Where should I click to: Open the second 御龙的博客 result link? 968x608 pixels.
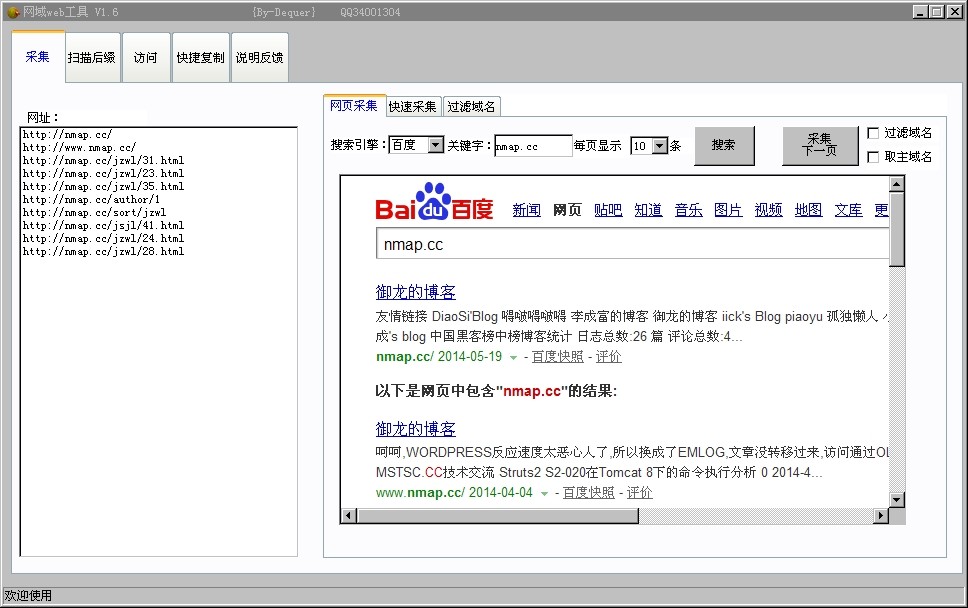tap(415, 429)
